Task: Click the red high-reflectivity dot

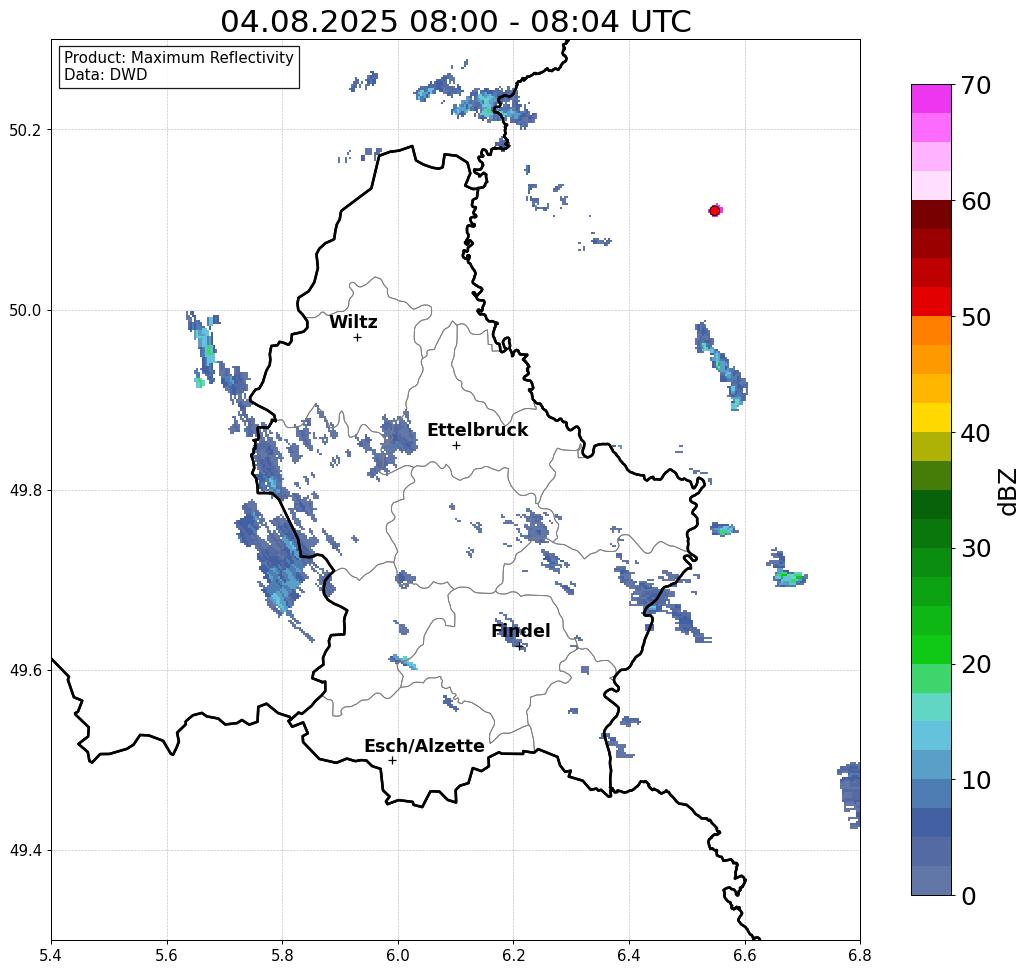Action: pyautogui.click(x=715, y=211)
